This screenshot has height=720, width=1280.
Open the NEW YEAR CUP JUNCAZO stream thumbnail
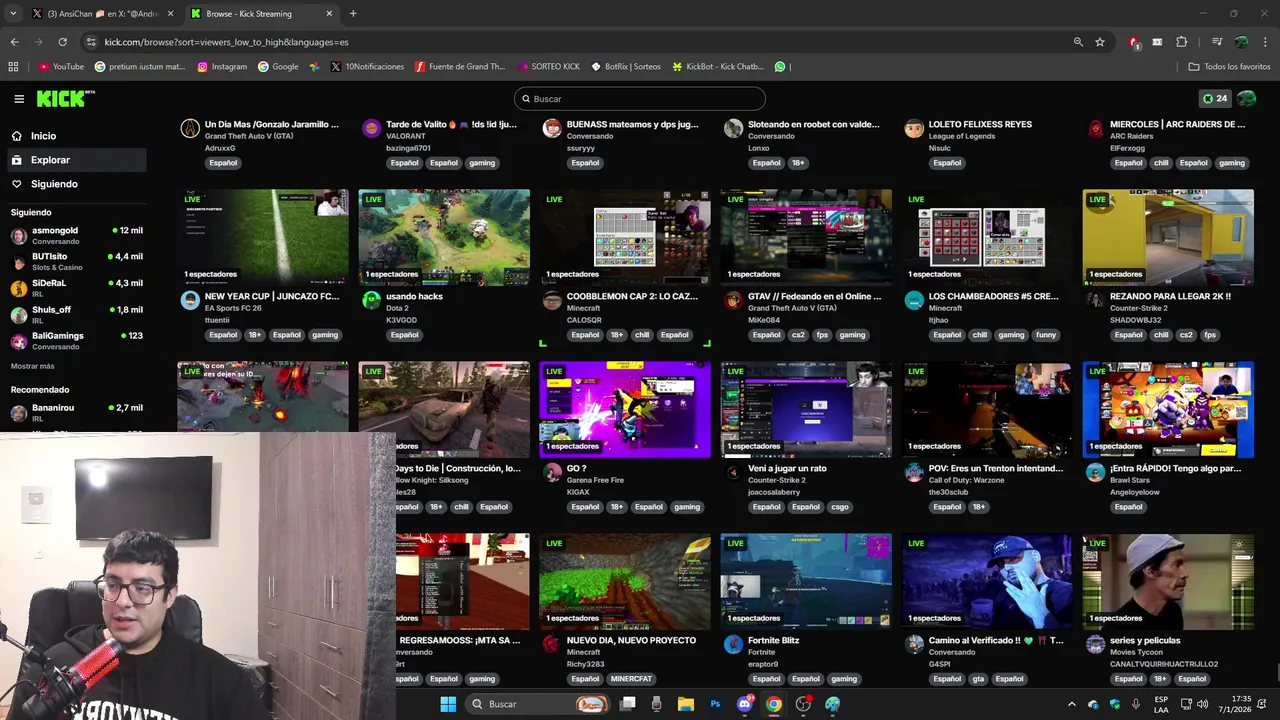(x=263, y=237)
